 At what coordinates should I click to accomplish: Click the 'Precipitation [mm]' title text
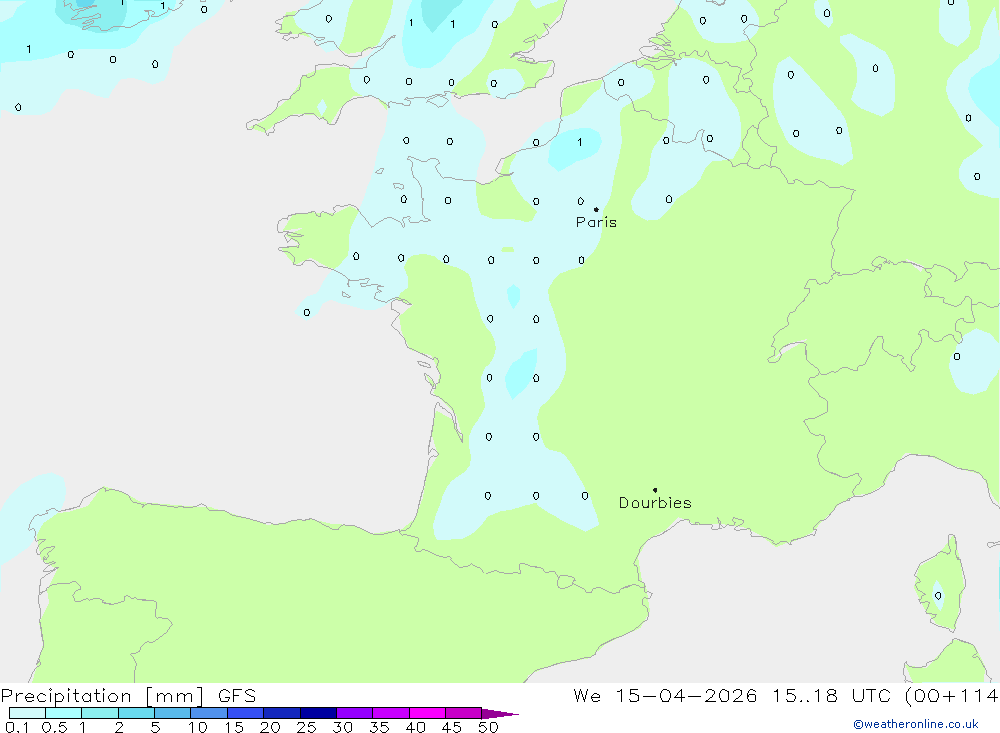(102, 696)
